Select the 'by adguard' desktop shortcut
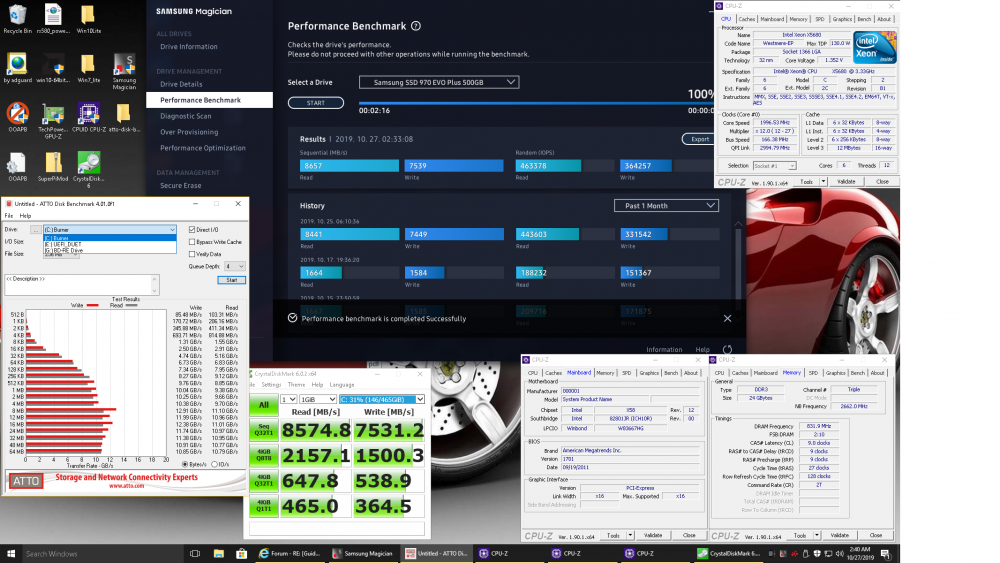This screenshot has width=1000, height=563. [17, 69]
